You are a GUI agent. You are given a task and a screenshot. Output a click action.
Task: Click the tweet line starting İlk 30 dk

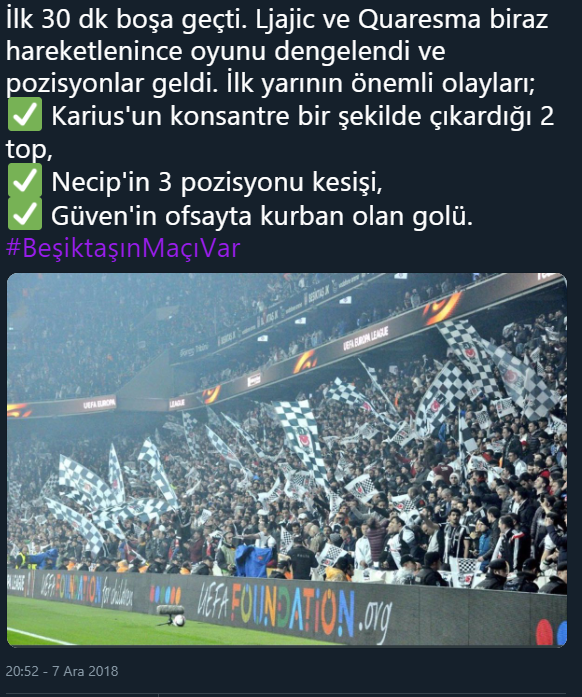[x=277, y=20]
